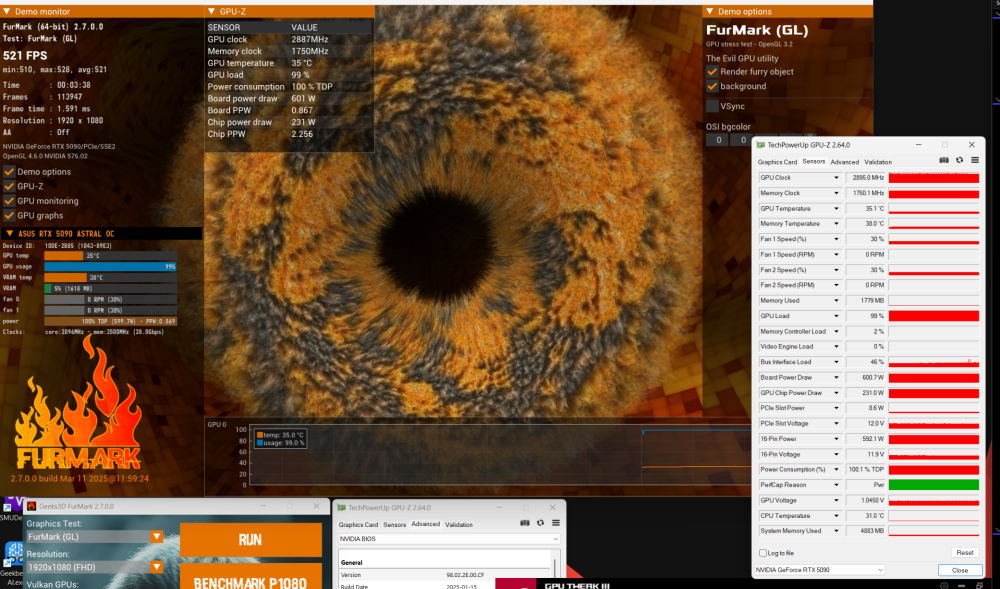Open the Resolution dropdown arrow
Viewport: 1000px width, 589px height.
pyautogui.click(x=156, y=567)
